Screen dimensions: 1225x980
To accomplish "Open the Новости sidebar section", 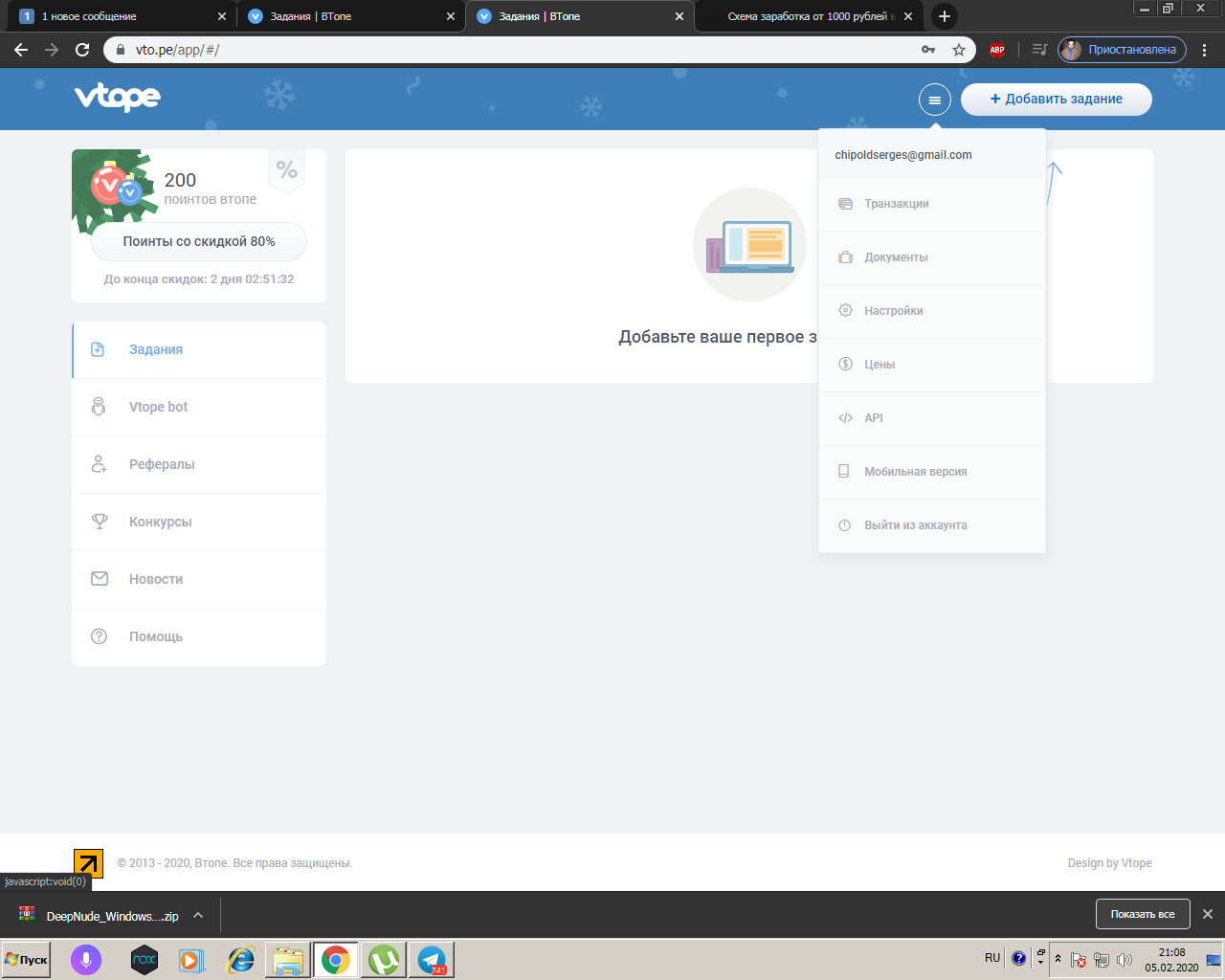I will click(x=199, y=580).
